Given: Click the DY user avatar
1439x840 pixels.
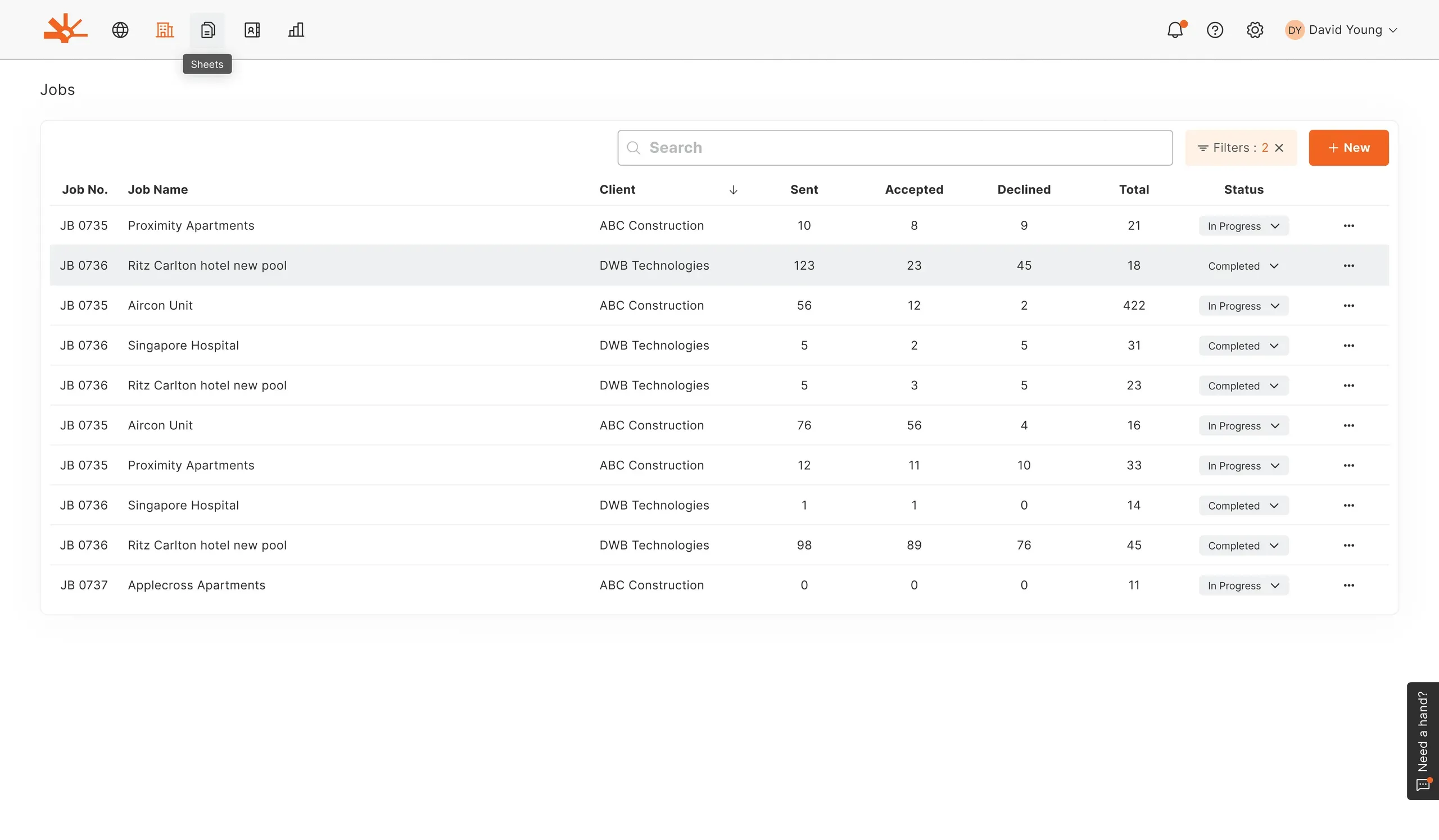Looking at the screenshot, I should click(1295, 30).
